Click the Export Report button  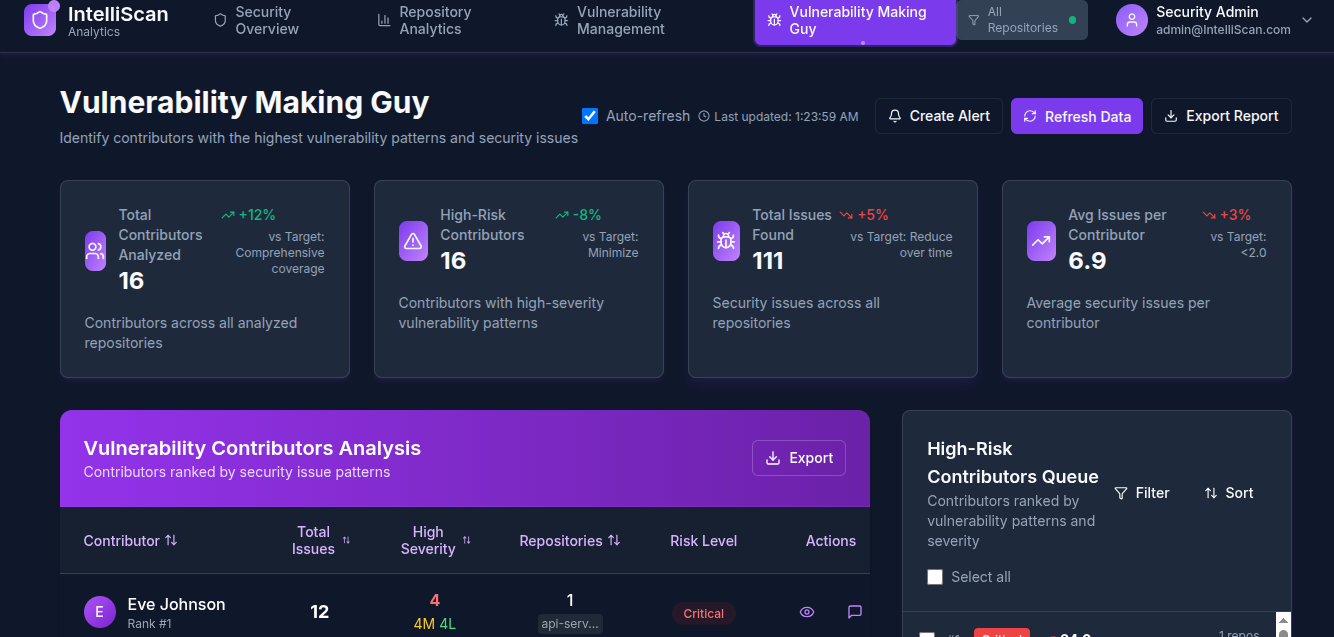pyautogui.click(x=1221, y=116)
